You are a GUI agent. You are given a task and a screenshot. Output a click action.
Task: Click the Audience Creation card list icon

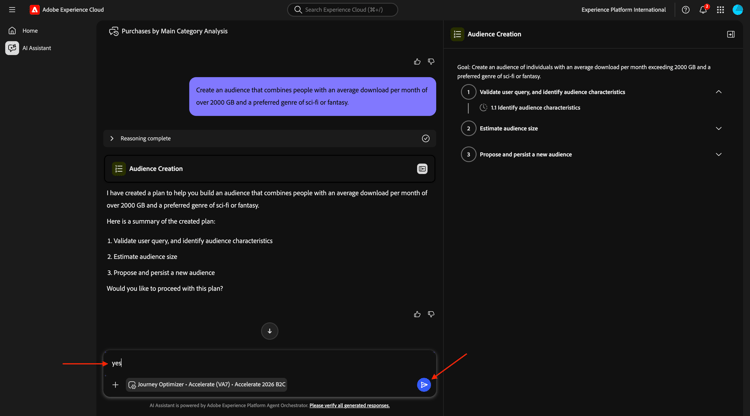pos(119,169)
